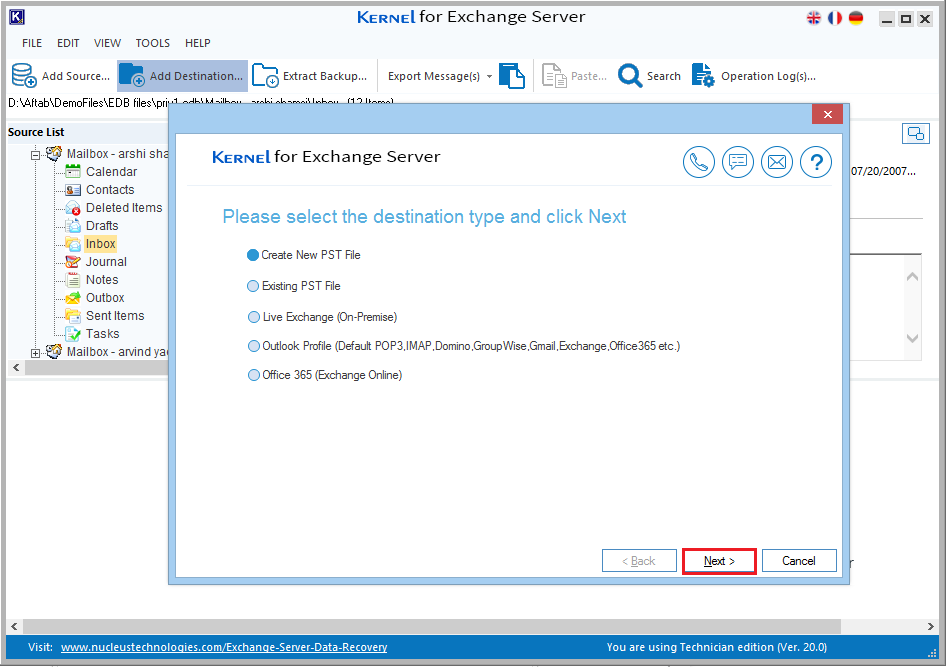Click bottom scrollbar right arrow

(930, 627)
